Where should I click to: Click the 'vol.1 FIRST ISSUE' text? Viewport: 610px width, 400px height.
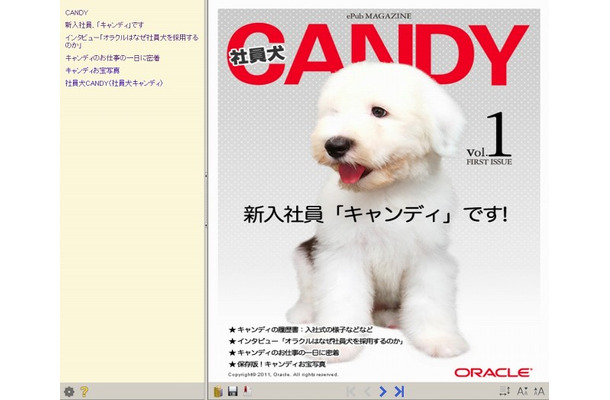coord(489,139)
